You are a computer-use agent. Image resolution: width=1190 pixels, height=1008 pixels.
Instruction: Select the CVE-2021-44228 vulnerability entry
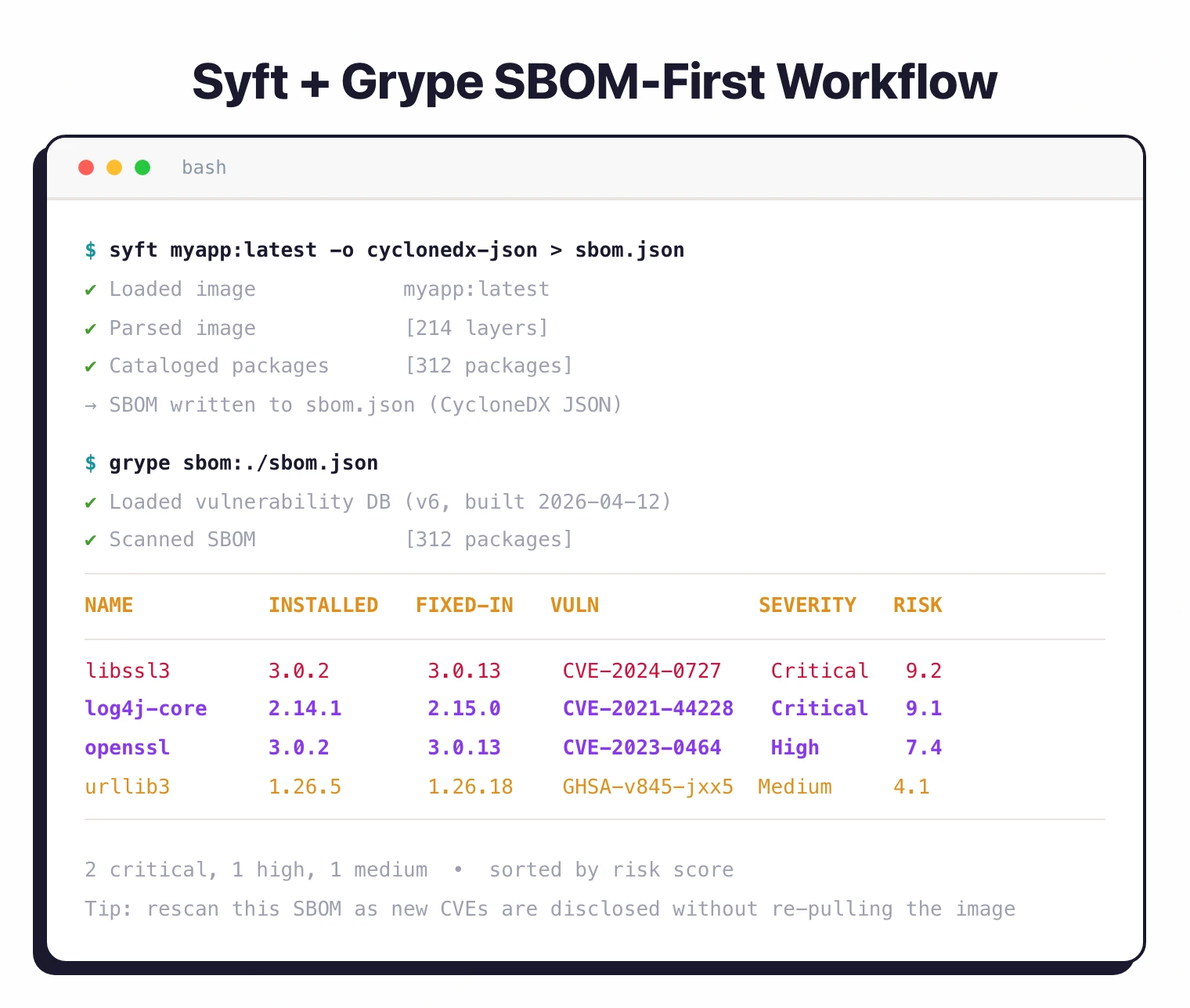click(x=648, y=708)
